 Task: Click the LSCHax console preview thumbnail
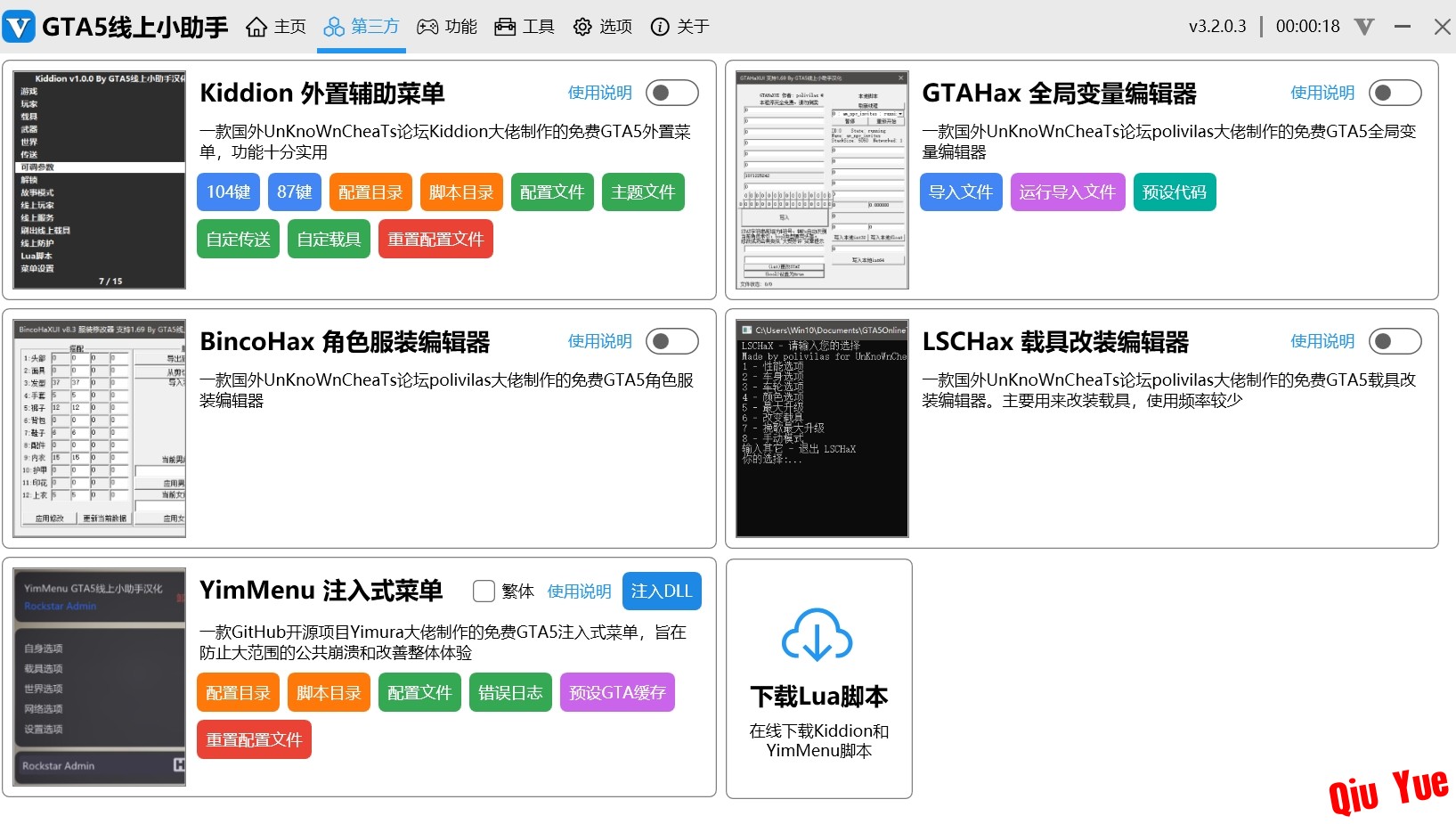click(x=822, y=428)
